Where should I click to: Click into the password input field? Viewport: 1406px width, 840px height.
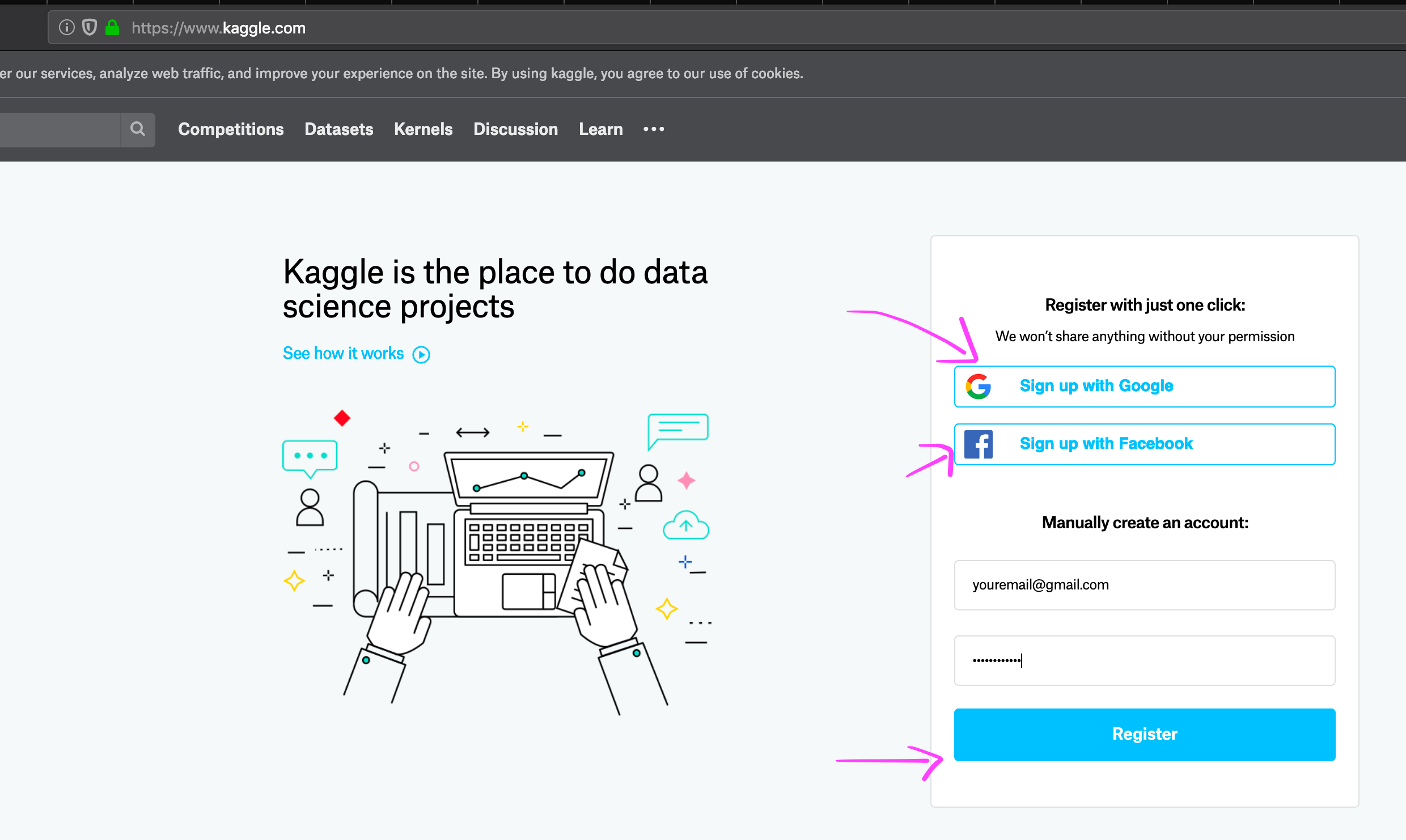coord(1145,660)
